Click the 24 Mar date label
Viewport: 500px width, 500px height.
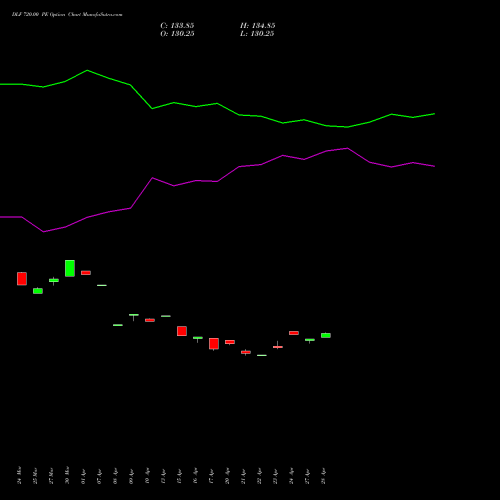click(19, 475)
